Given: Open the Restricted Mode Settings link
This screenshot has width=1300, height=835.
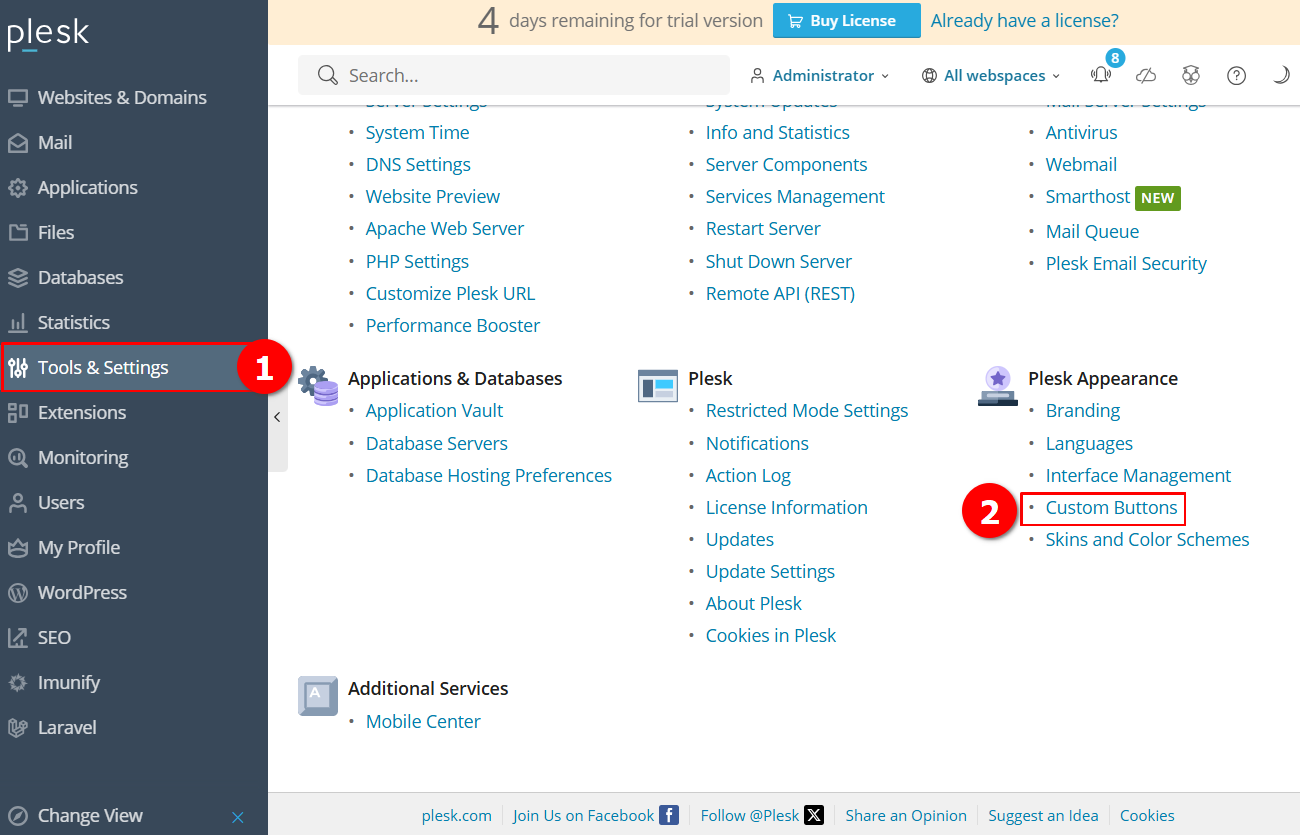Looking at the screenshot, I should [x=807, y=410].
